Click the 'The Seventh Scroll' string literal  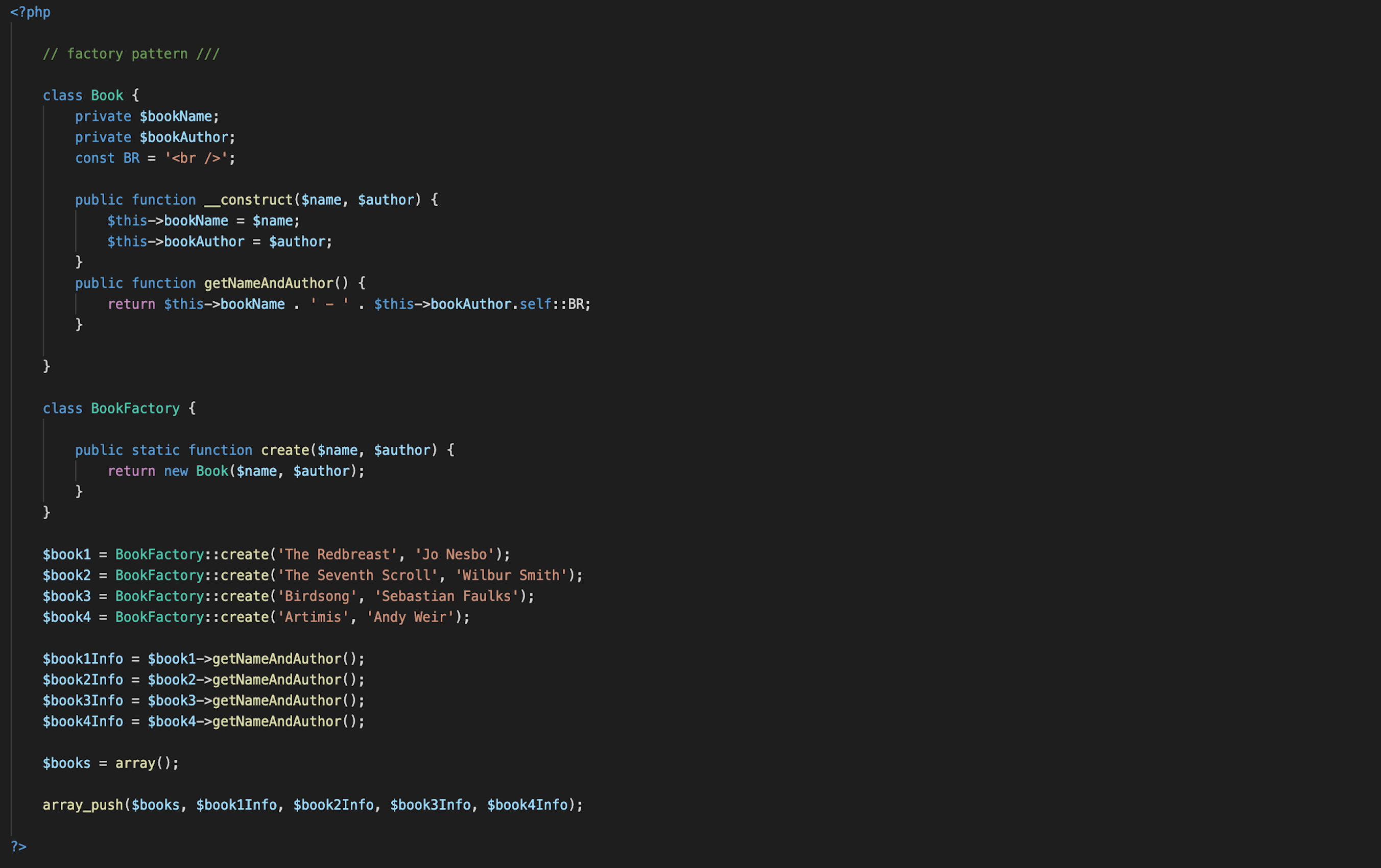coord(358,575)
